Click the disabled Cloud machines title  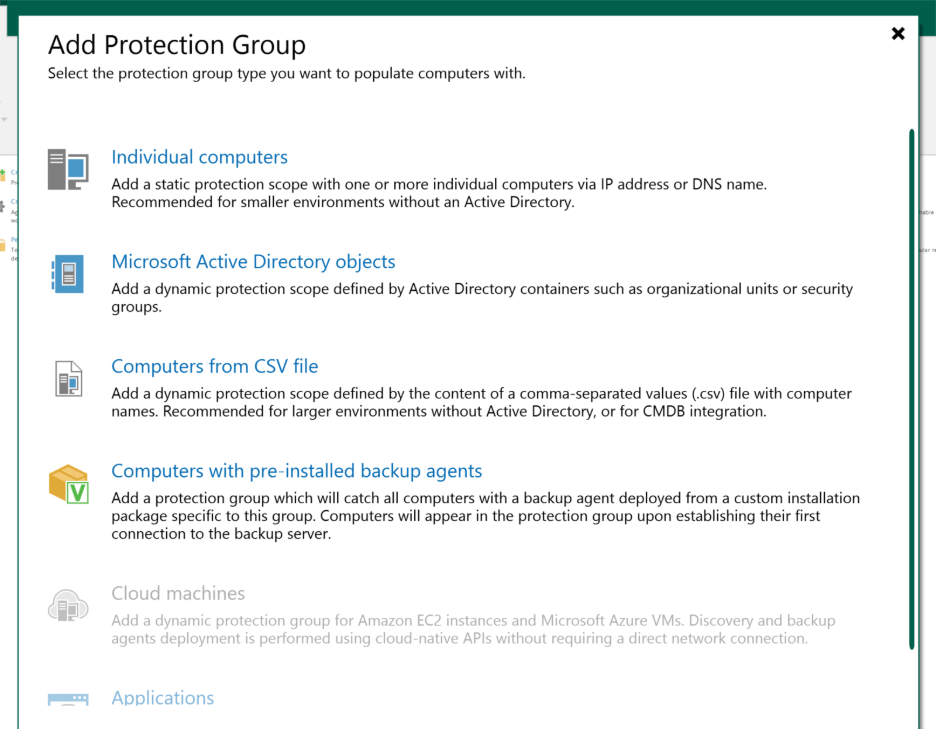coord(178,593)
